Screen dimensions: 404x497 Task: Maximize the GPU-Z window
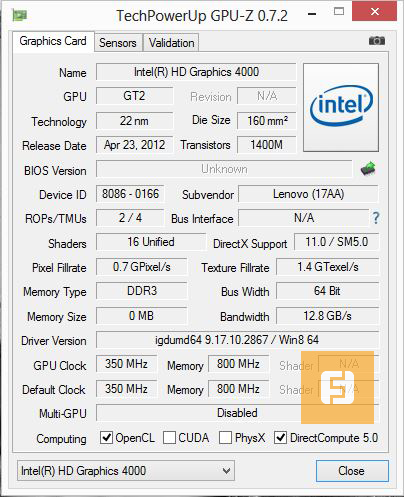click(339, 12)
